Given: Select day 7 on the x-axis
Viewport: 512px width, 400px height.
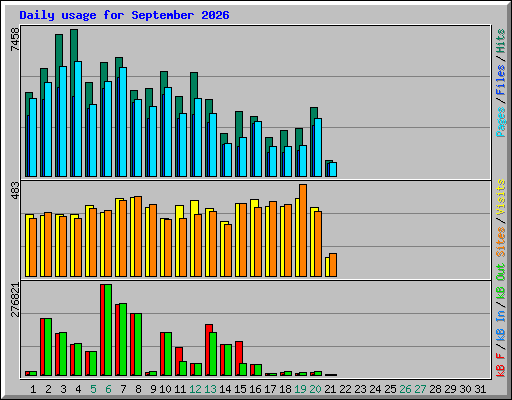Looking at the screenshot, I should pyautogui.click(x=123, y=389).
